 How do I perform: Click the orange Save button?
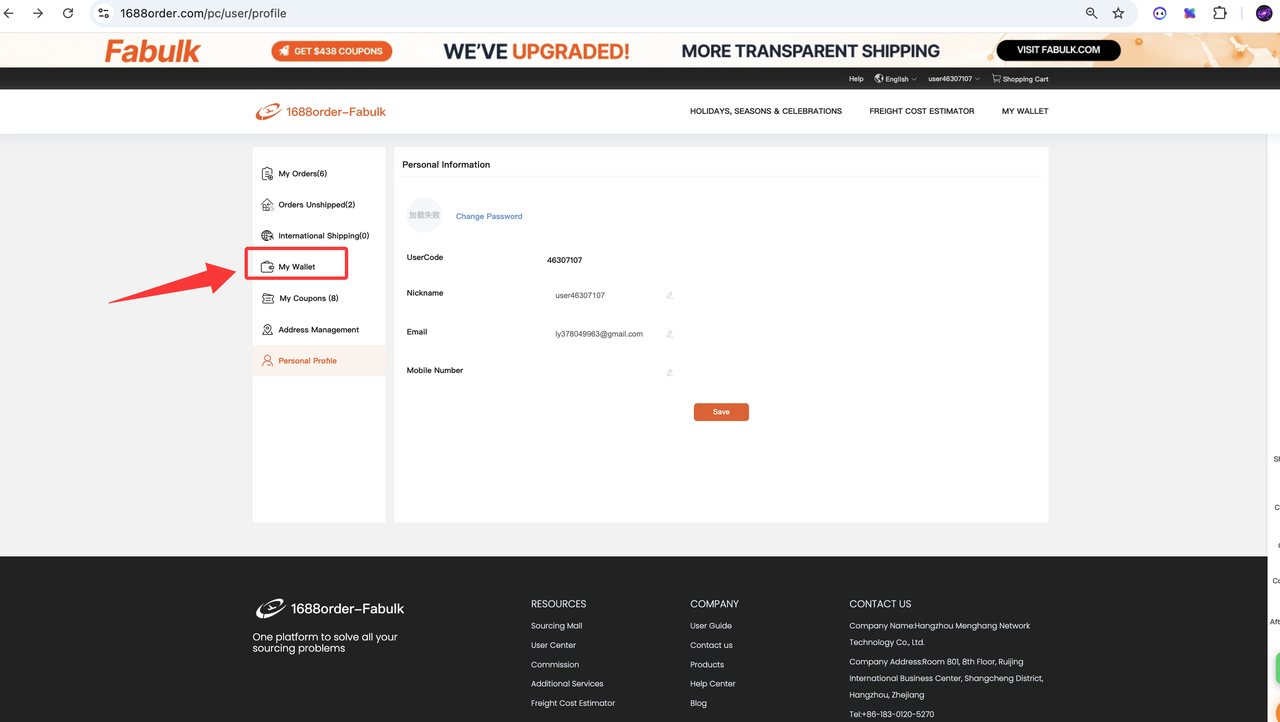click(721, 412)
